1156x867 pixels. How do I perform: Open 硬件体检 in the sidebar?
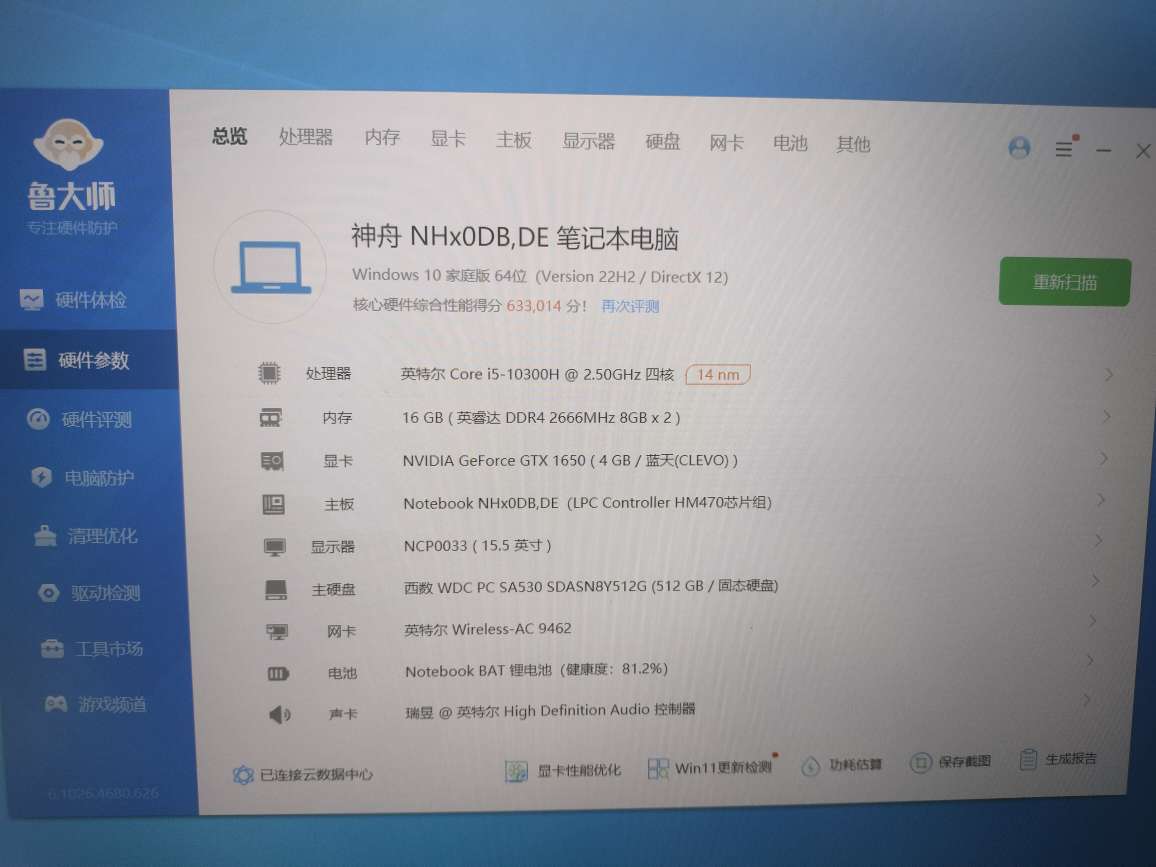tap(74, 300)
